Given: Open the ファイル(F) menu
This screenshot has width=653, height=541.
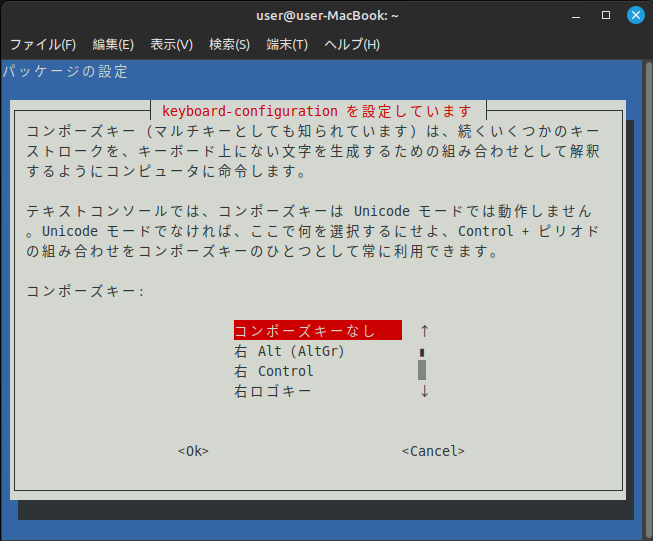Looking at the screenshot, I should point(42,45).
